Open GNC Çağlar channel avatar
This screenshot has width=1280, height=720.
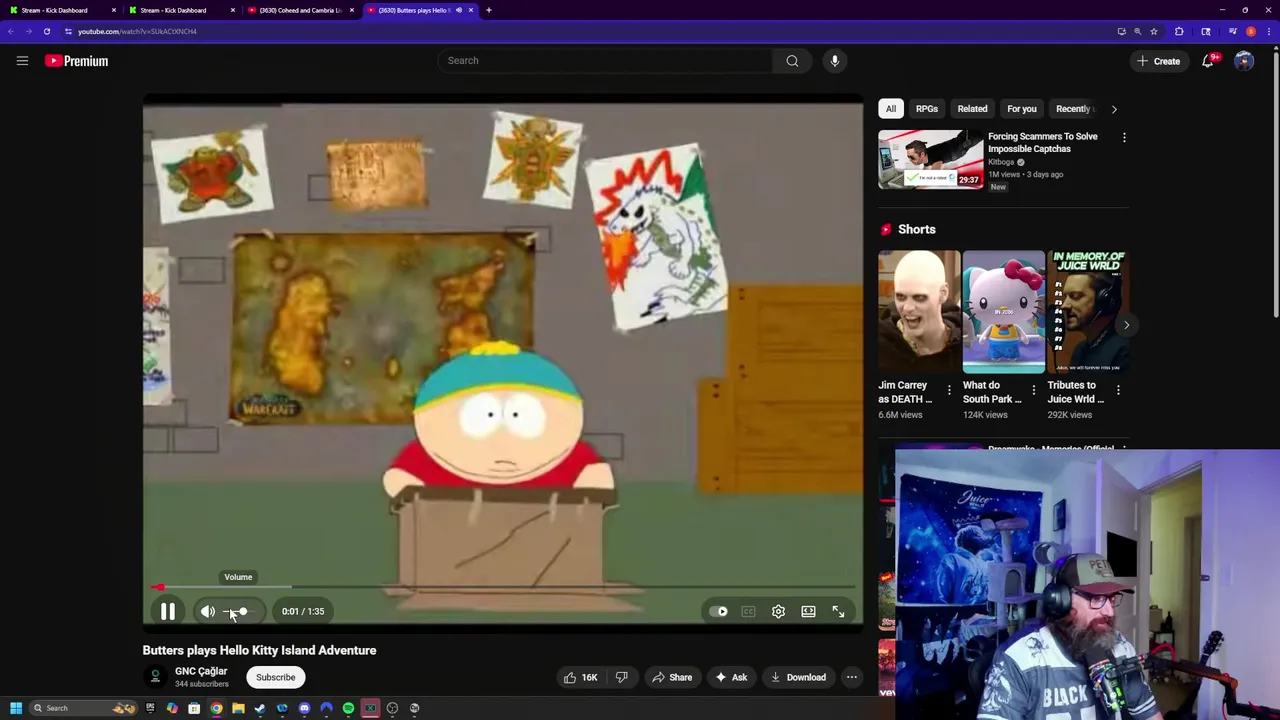click(x=155, y=677)
